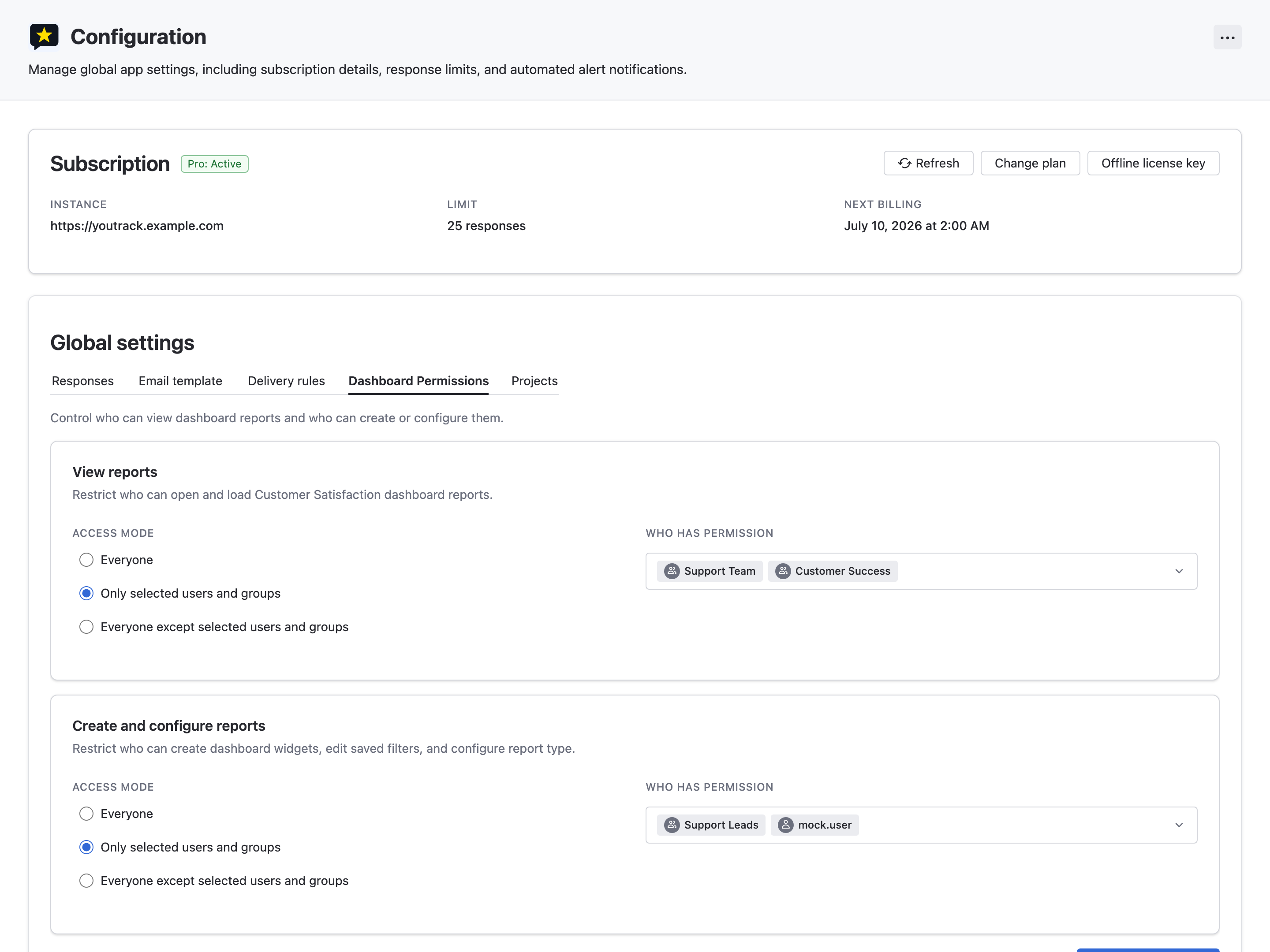The height and width of the screenshot is (952, 1270).
Task: Click the Customer Success chip
Action: [x=833, y=571]
